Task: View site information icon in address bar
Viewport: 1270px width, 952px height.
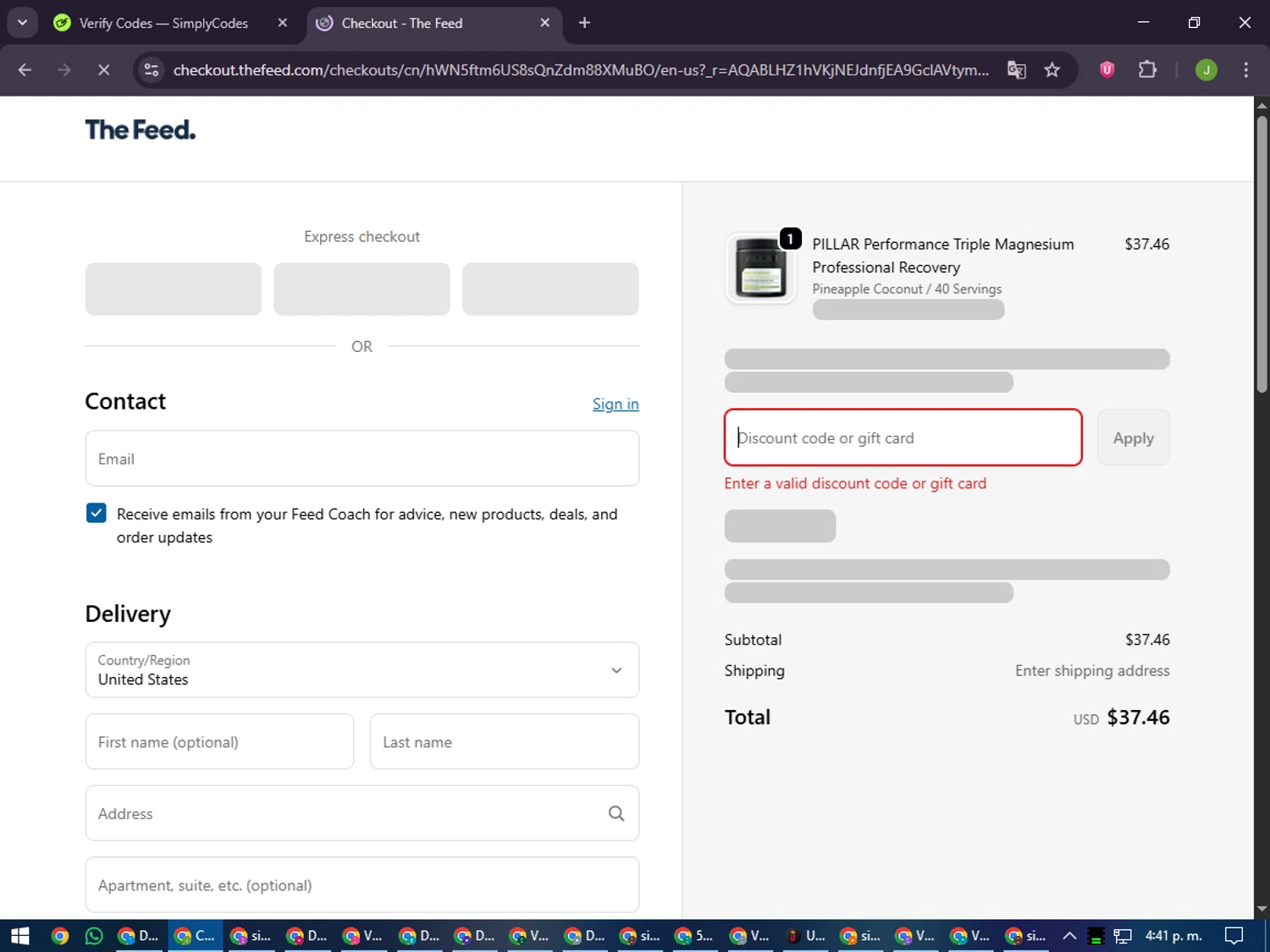Action: [x=152, y=70]
